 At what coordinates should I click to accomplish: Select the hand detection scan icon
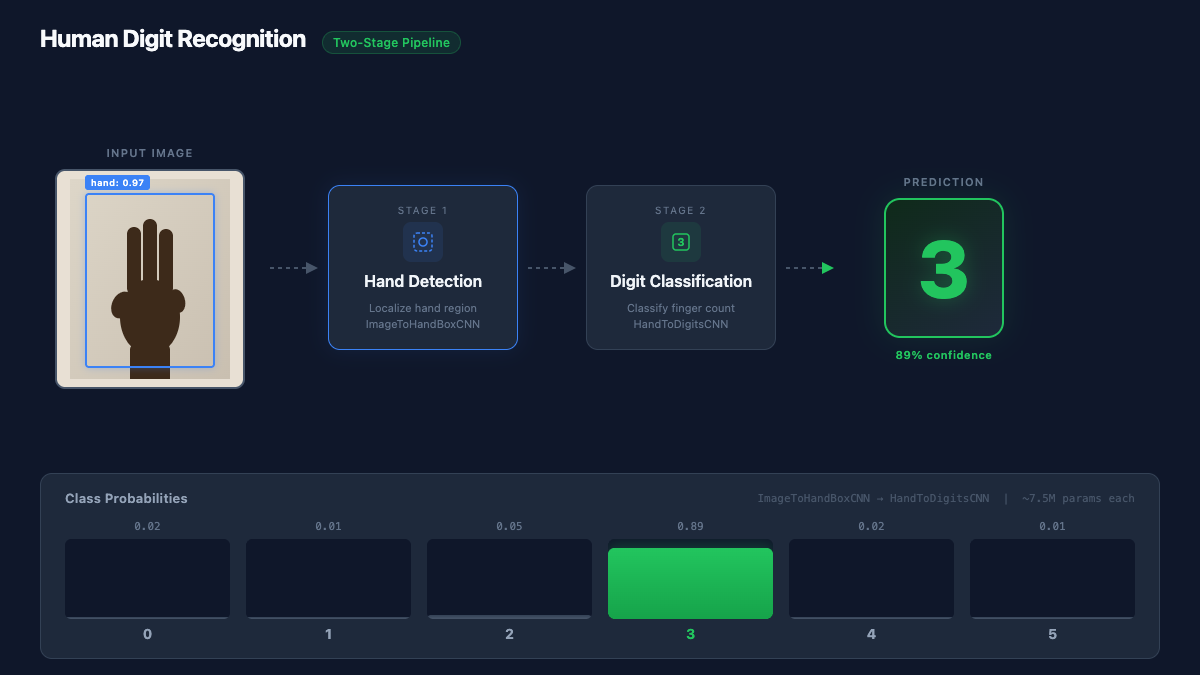pos(422,242)
